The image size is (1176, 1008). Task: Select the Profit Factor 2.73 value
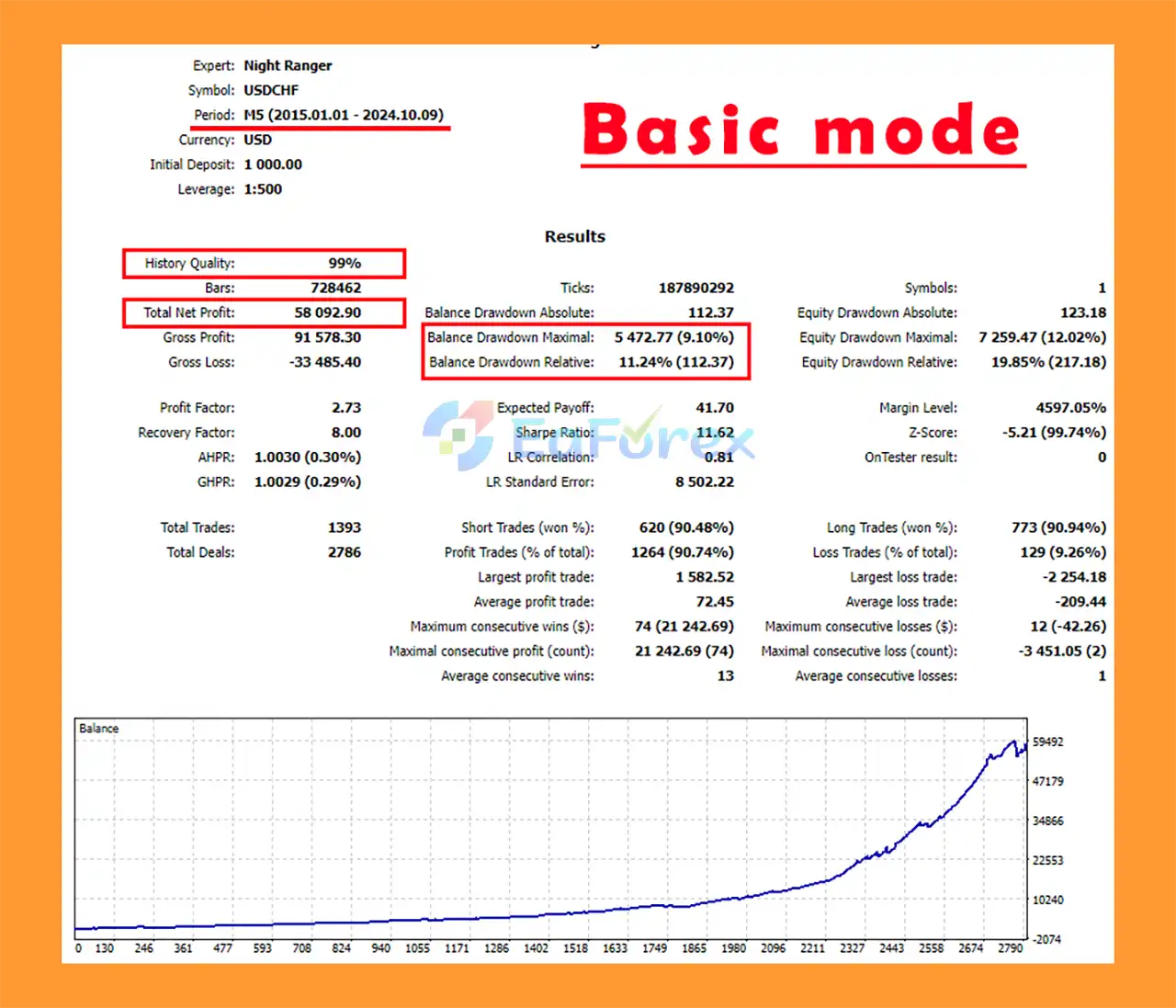click(346, 407)
